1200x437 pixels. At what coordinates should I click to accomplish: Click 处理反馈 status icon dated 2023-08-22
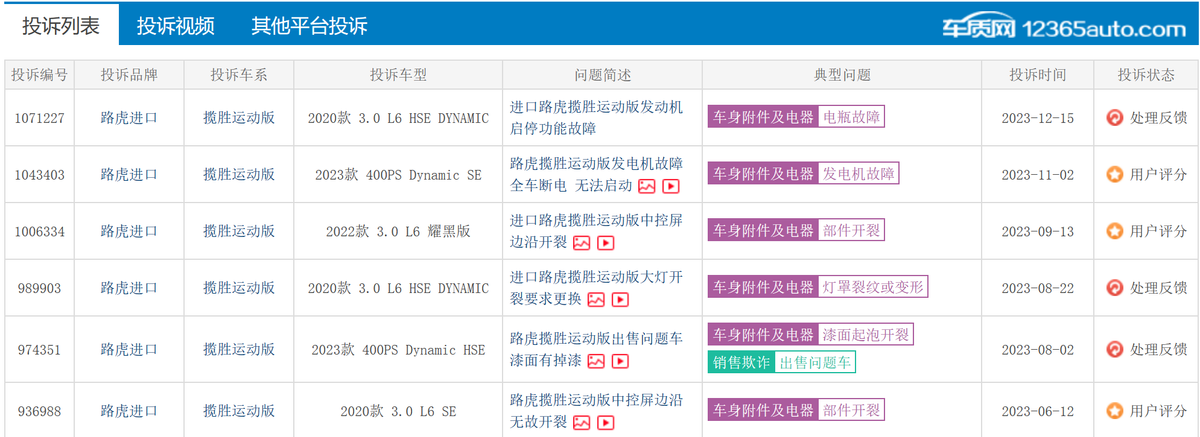click(1115, 288)
